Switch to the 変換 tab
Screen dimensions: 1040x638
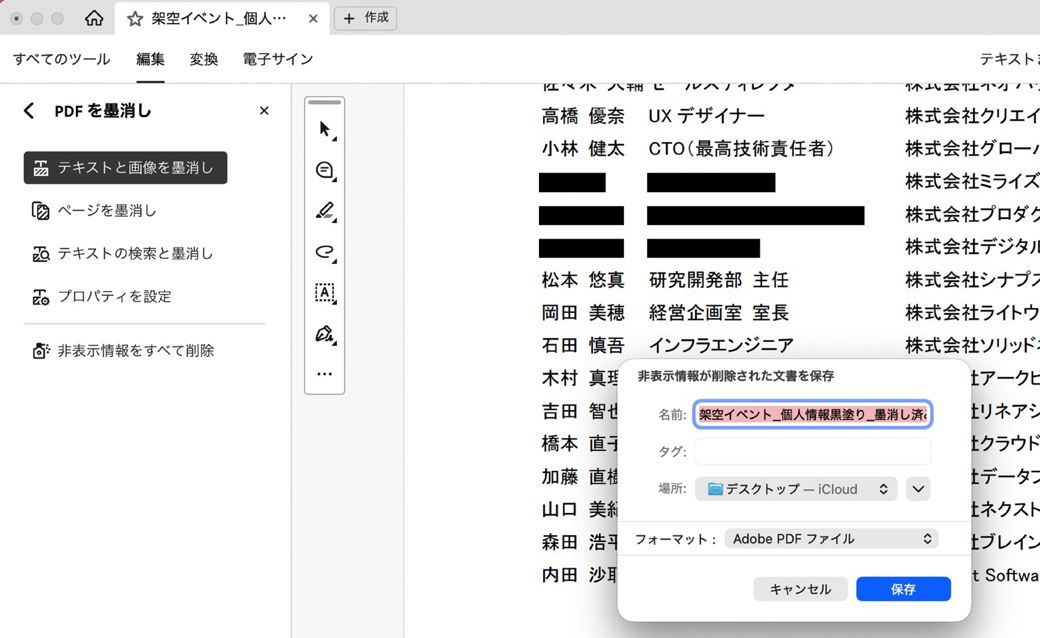pyautogui.click(x=204, y=59)
